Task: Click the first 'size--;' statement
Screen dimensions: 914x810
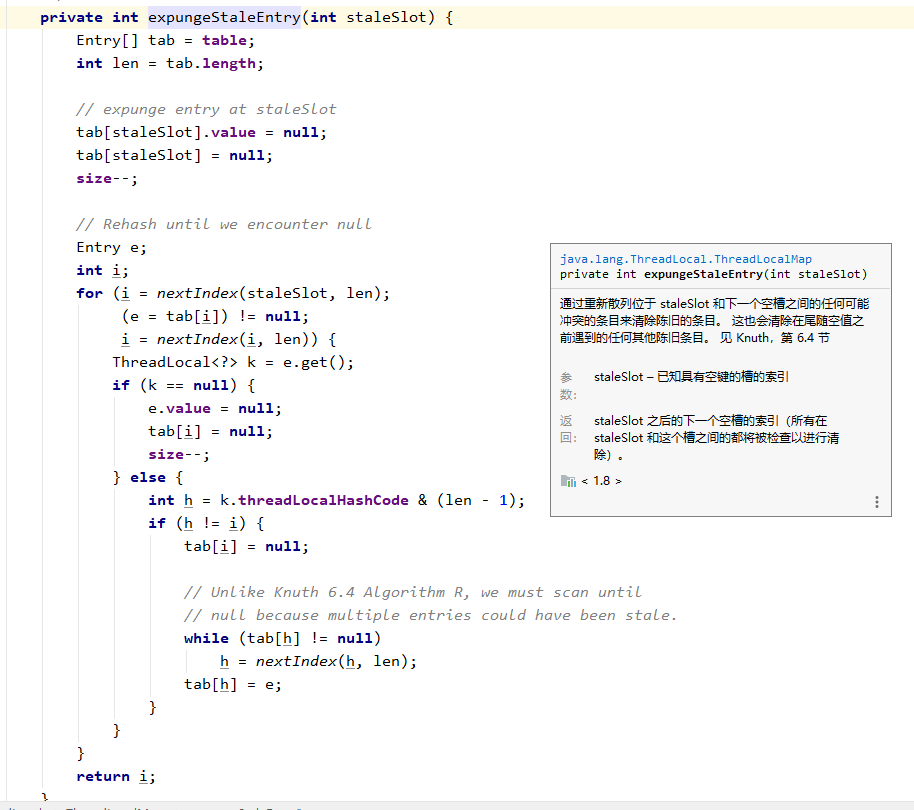Action: 107,178
